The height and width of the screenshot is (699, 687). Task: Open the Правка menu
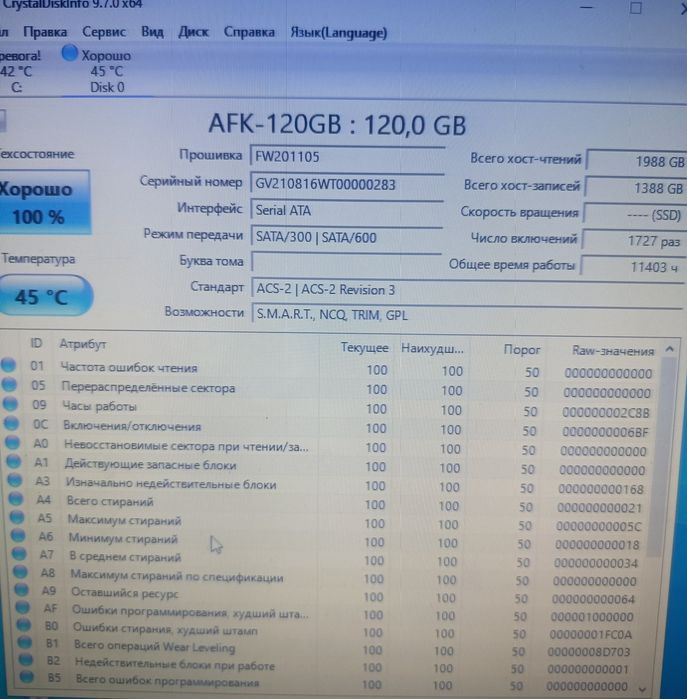point(45,32)
